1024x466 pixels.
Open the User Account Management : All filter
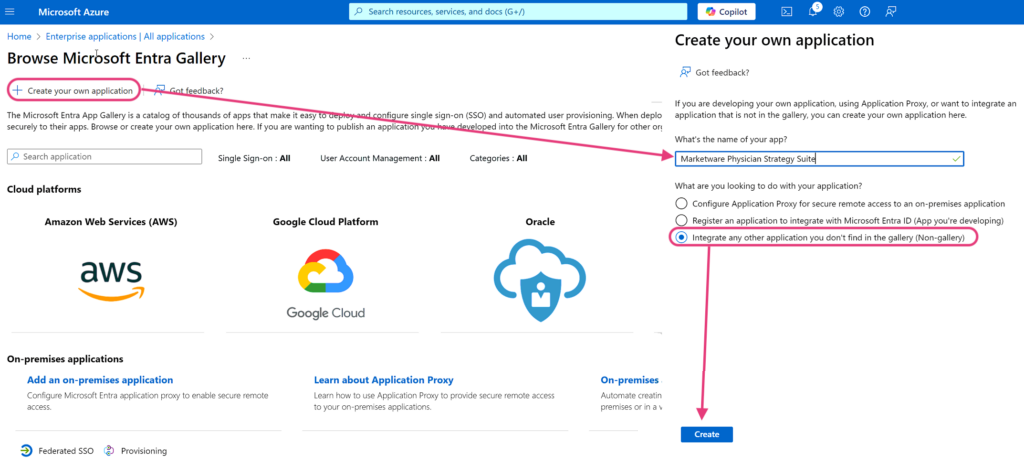coord(380,158)
